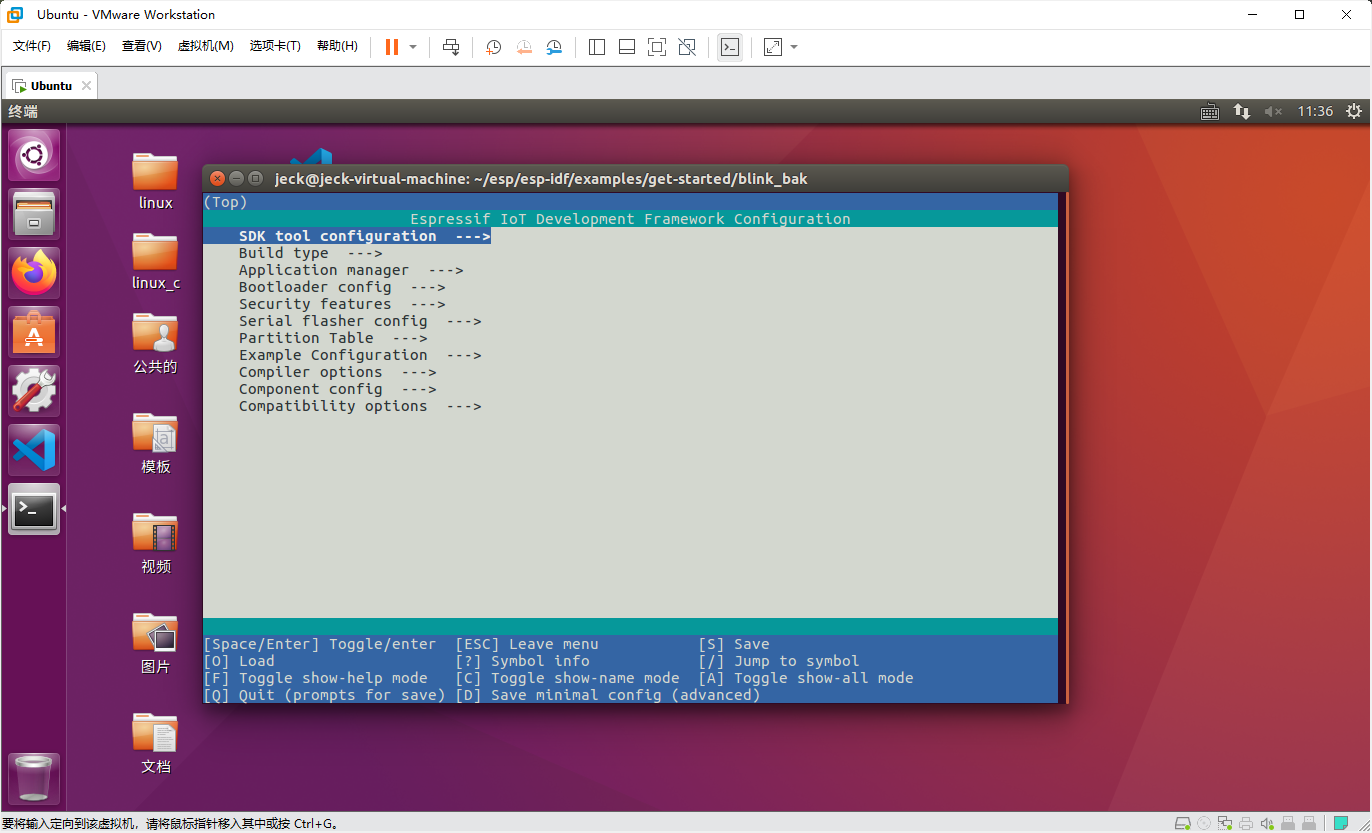The width and height of the screenshot is (1372, 833).
Task: Click the stretch guest display icon
Action: click(x=773, y=47)
